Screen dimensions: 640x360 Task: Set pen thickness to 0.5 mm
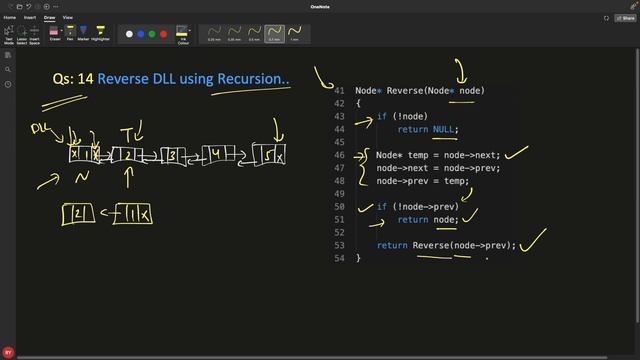254,33
